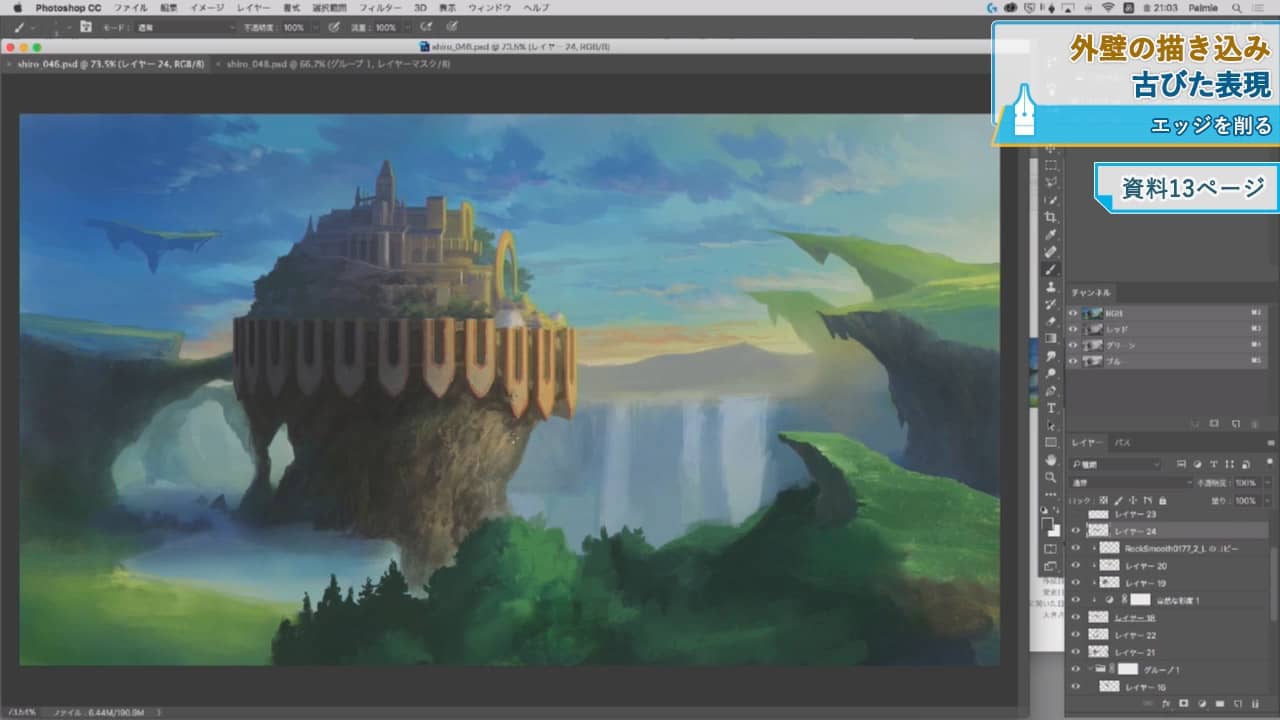Collapse the グループ 1 group arrow
The height and width of the screenshot is (720, 1280).
(x=1090, y=669)
